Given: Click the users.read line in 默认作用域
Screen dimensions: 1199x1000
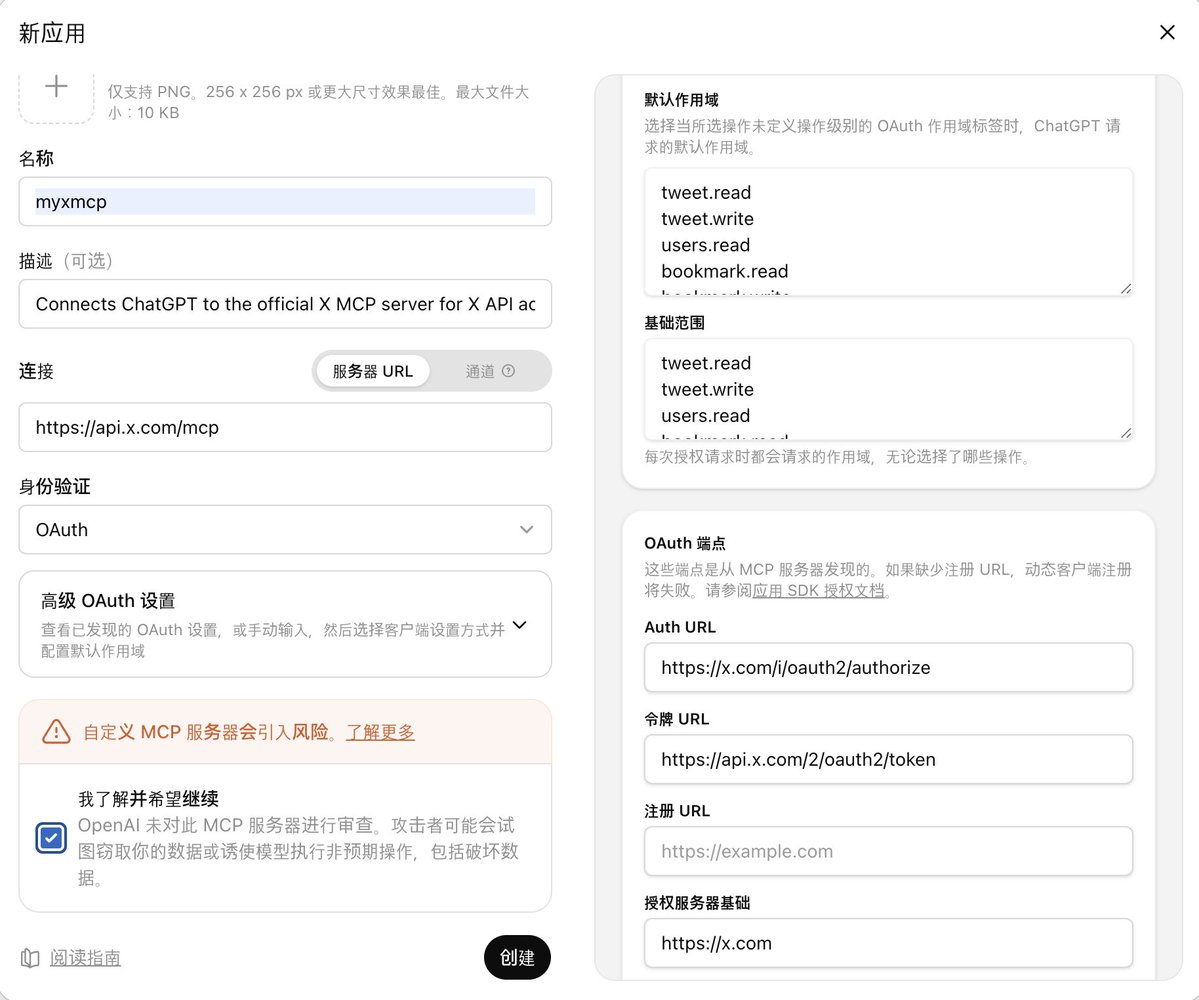Looking at the screenshot, I should 705,245.
